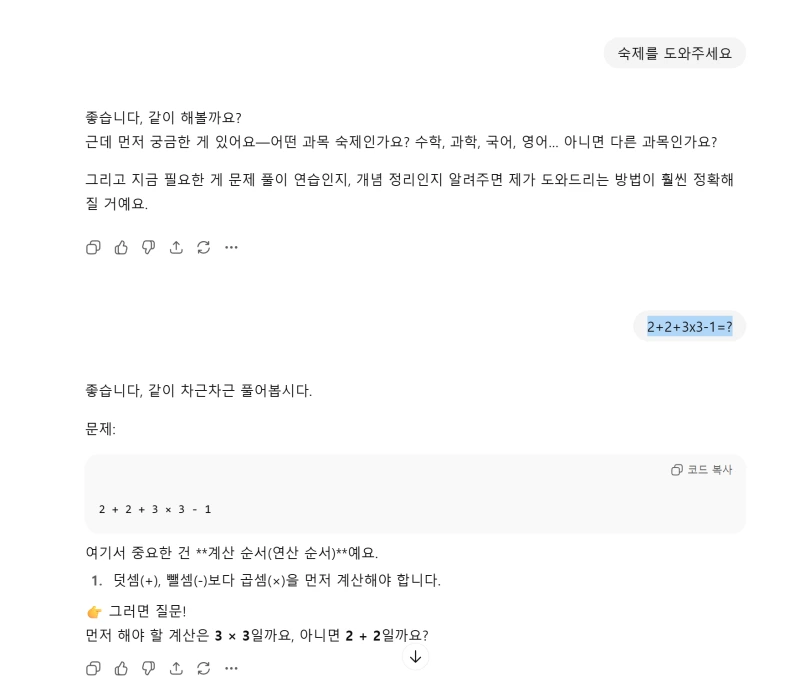Click the highlighted blue text selection in the user bubble
Viewport: 800px width, 688px height.
click(690, 326)
